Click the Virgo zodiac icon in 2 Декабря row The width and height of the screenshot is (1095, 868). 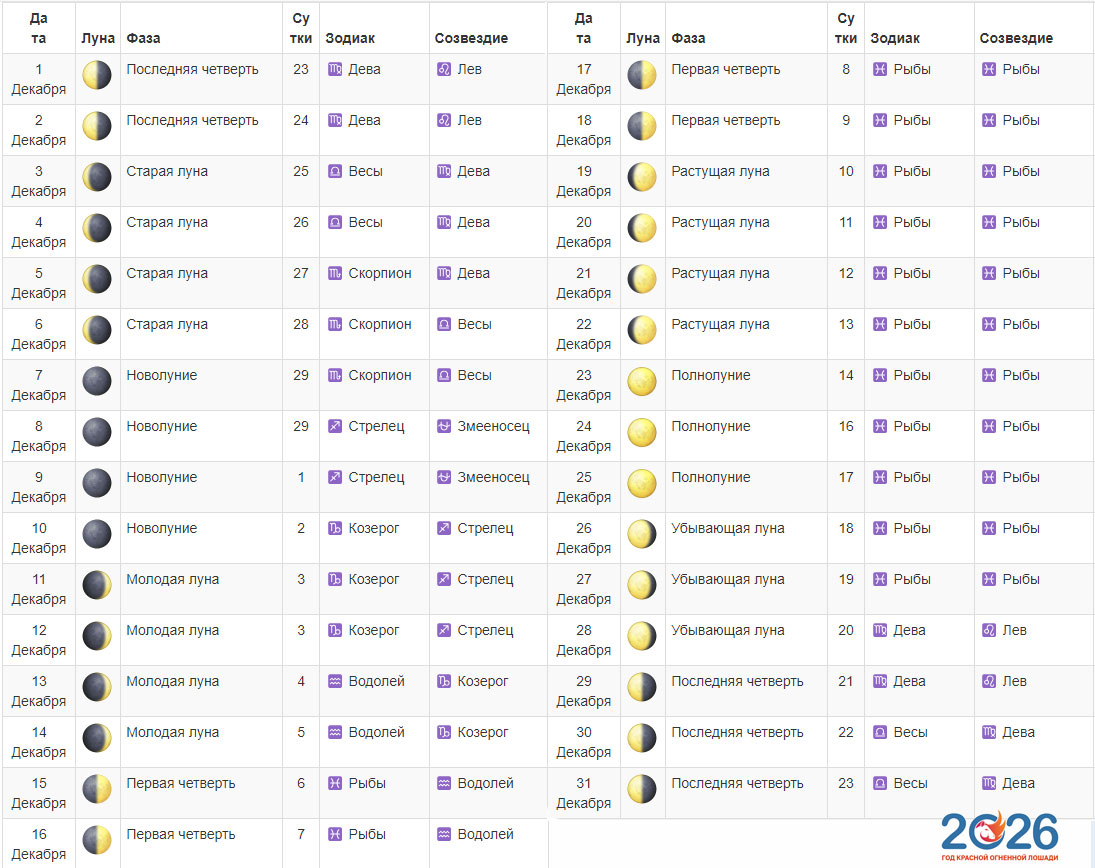pos(335,120)
